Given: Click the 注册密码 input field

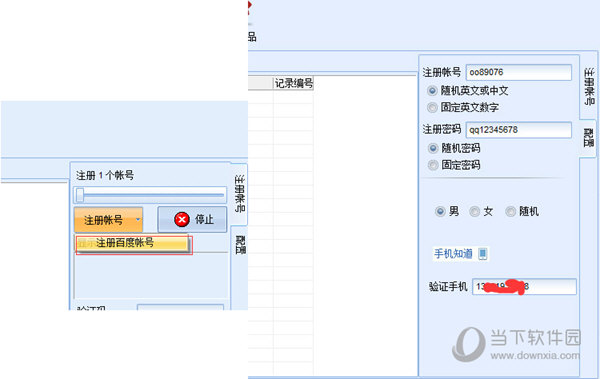Looking at the screenshot, I should pyautogui.click(x=518, y=130).
